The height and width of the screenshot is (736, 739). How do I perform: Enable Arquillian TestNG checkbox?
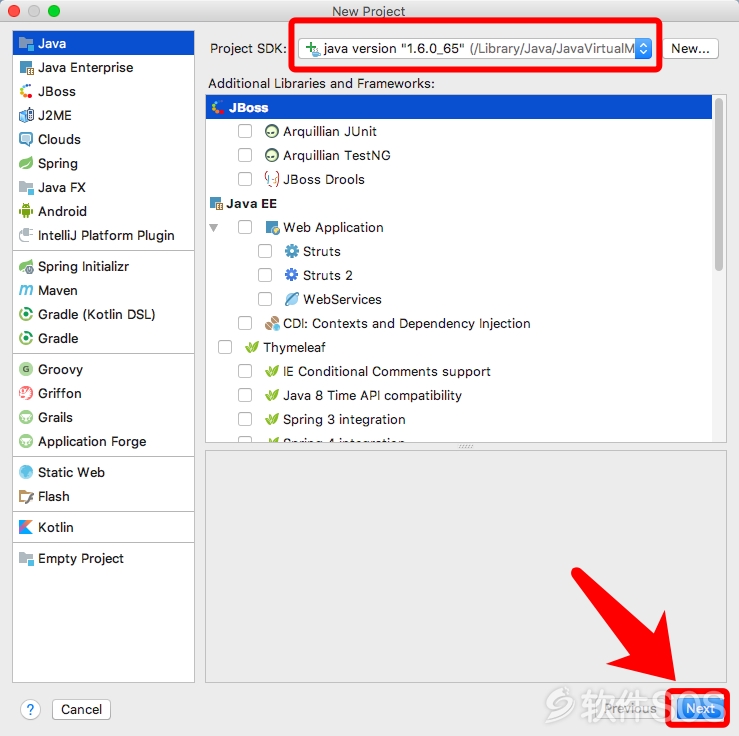click(x=245, y=155)
